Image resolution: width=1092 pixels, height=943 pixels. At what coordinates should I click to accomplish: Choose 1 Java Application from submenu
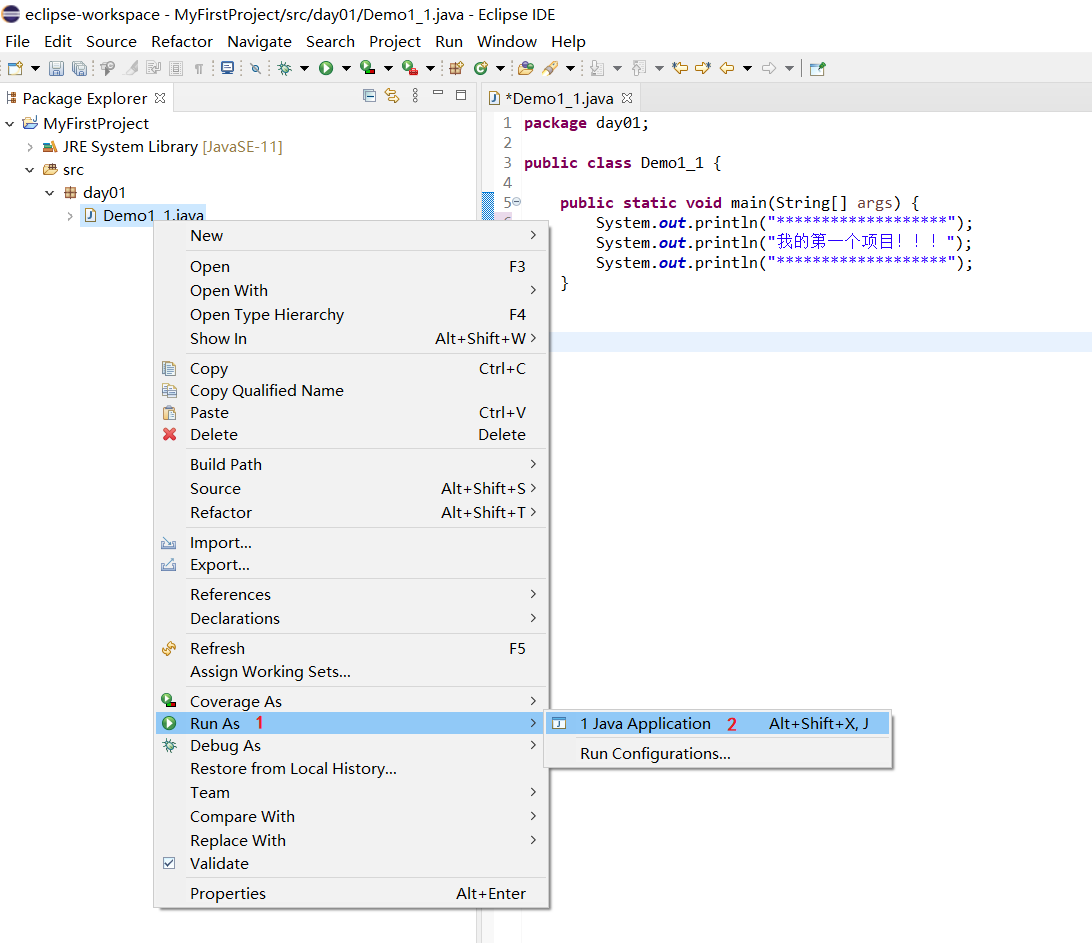(x=717, y=724)
